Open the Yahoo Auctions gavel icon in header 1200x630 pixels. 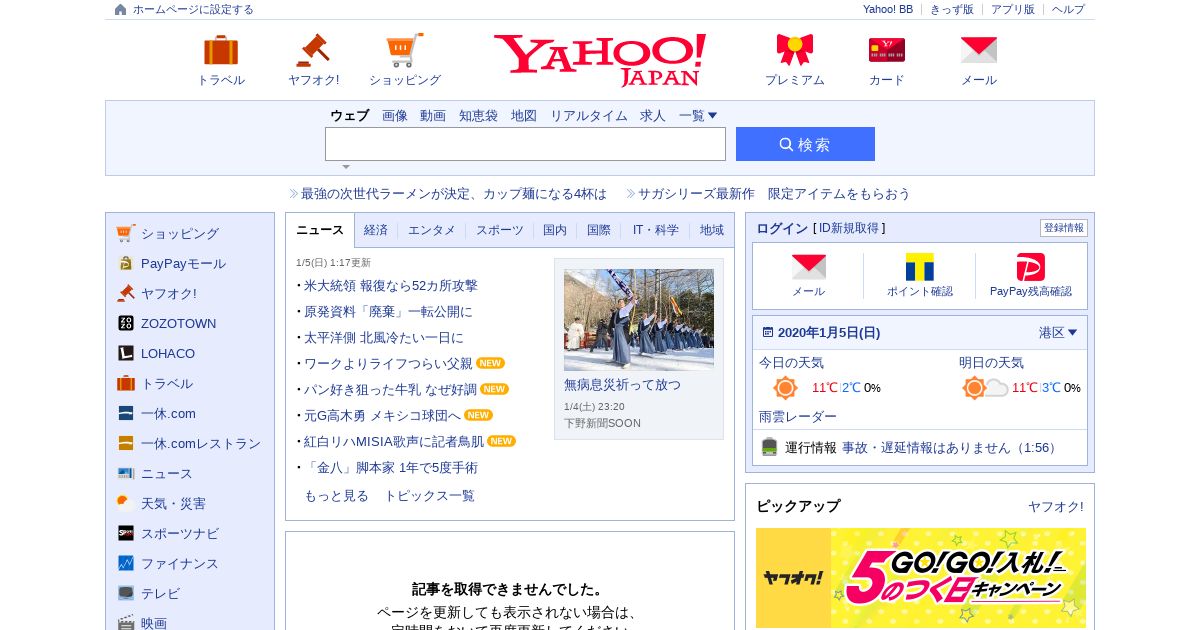tap(313, 50)
